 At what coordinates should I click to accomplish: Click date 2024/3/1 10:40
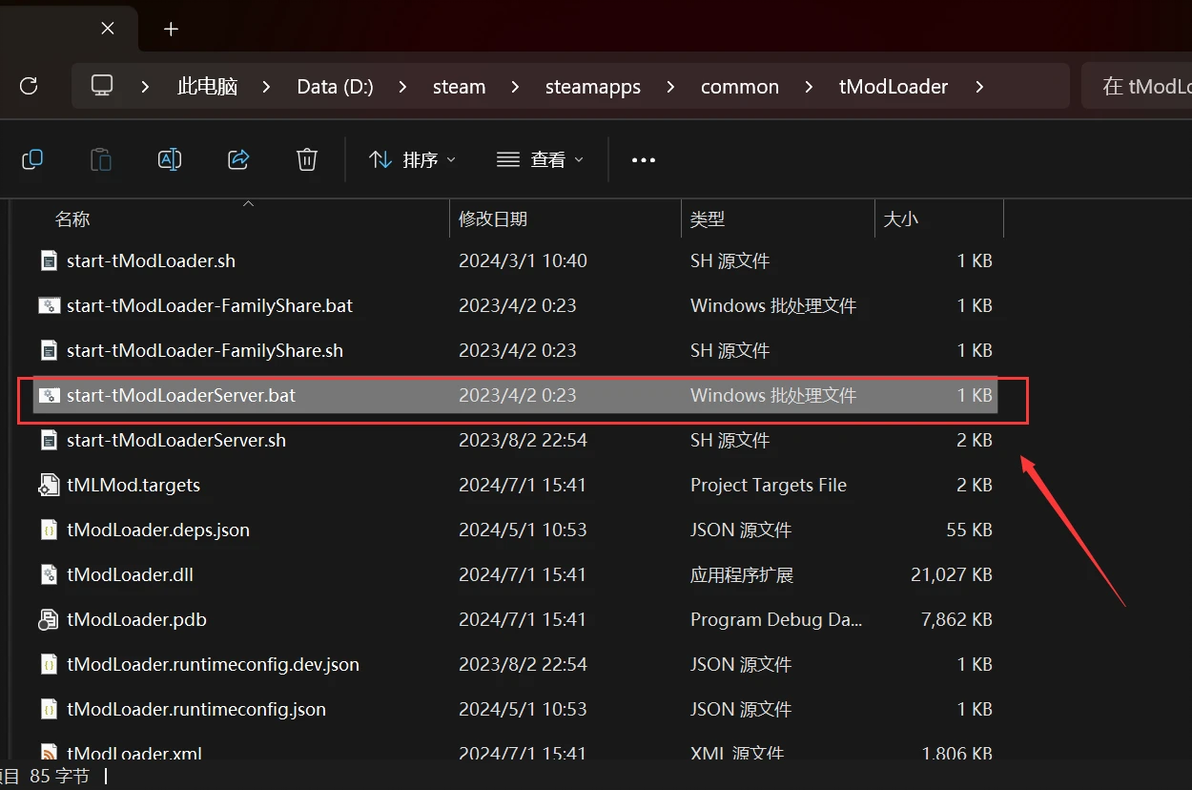(522, 261)
